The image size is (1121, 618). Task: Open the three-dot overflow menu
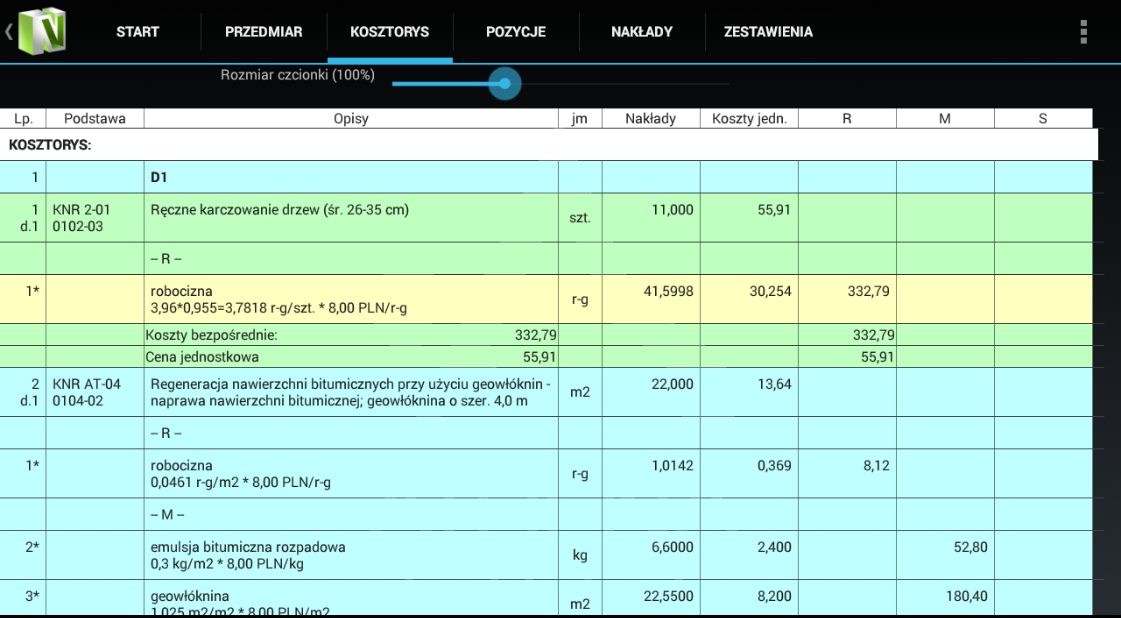pos(1084,31)
